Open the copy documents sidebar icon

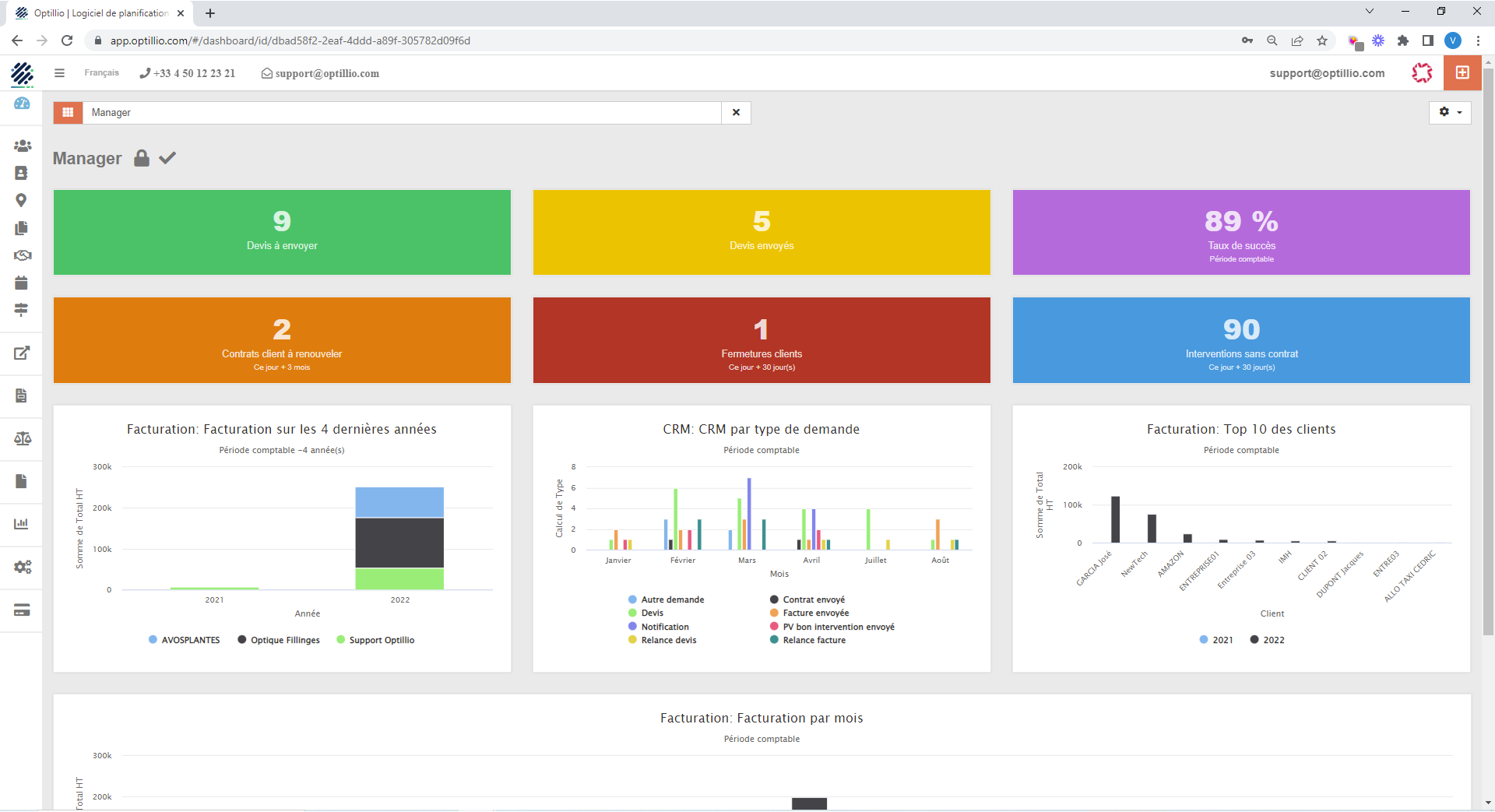21,228
